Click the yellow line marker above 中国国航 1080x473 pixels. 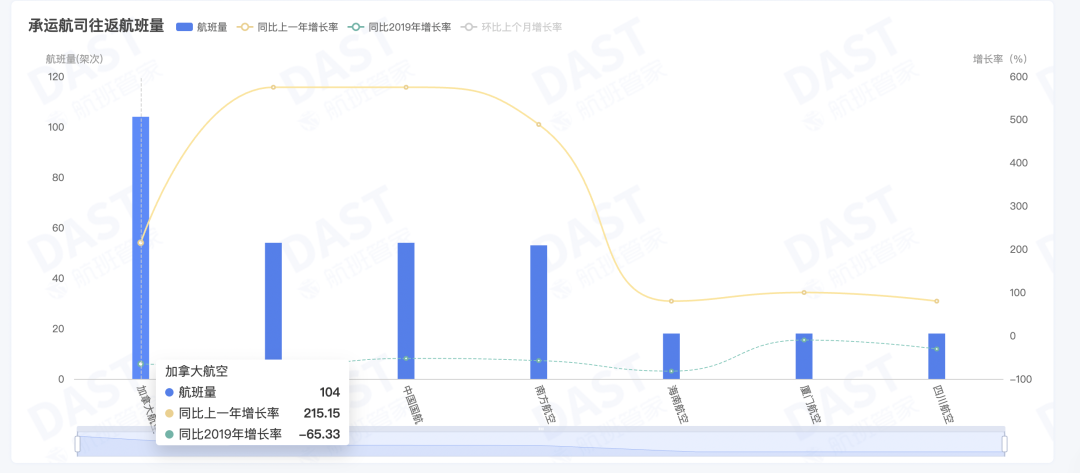pyautogui.click(x=406, y=87)
